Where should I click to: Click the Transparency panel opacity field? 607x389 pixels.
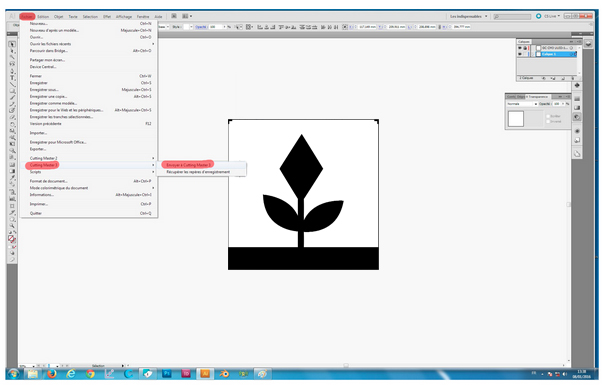pyautogui.click(x=557, y=104)
